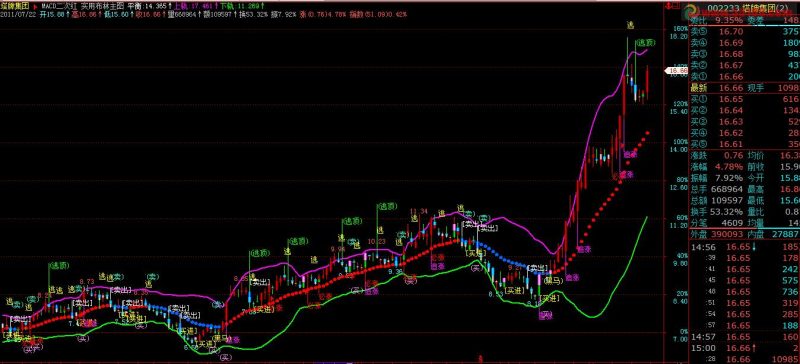
Task: Select the 14:56 tick row
Action: (x=745, y=247)
